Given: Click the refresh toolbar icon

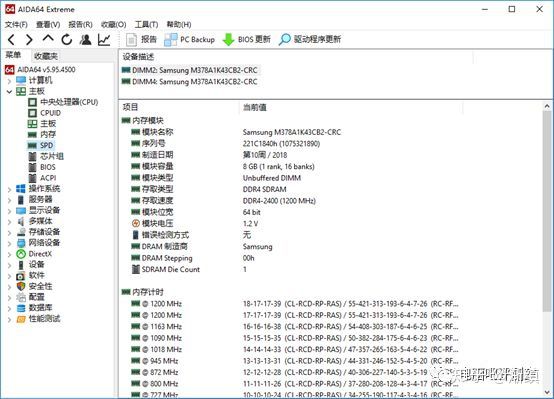Looking at the screenshot, I should click(x=67, y=40).
